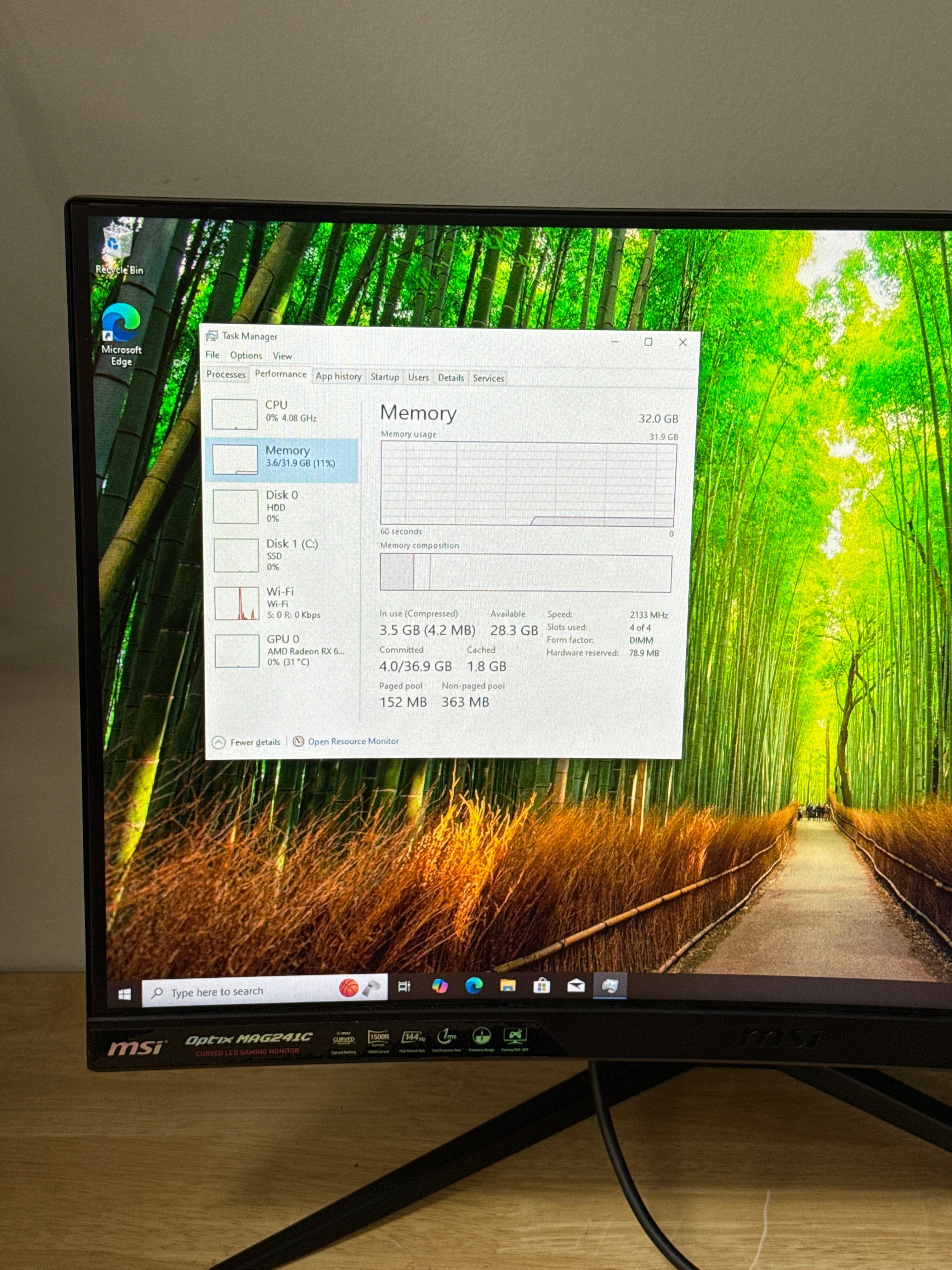Open the File menu in Task Manager
The image size is (952, 1270).
[x=212, y=355]
